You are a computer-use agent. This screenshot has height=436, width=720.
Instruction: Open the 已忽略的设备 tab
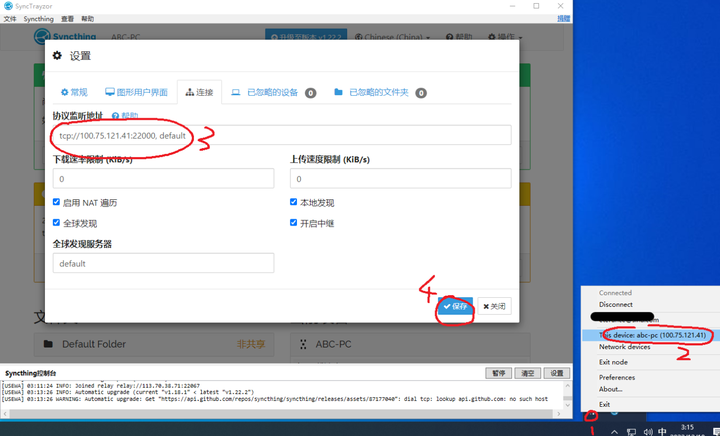(274, 93)
